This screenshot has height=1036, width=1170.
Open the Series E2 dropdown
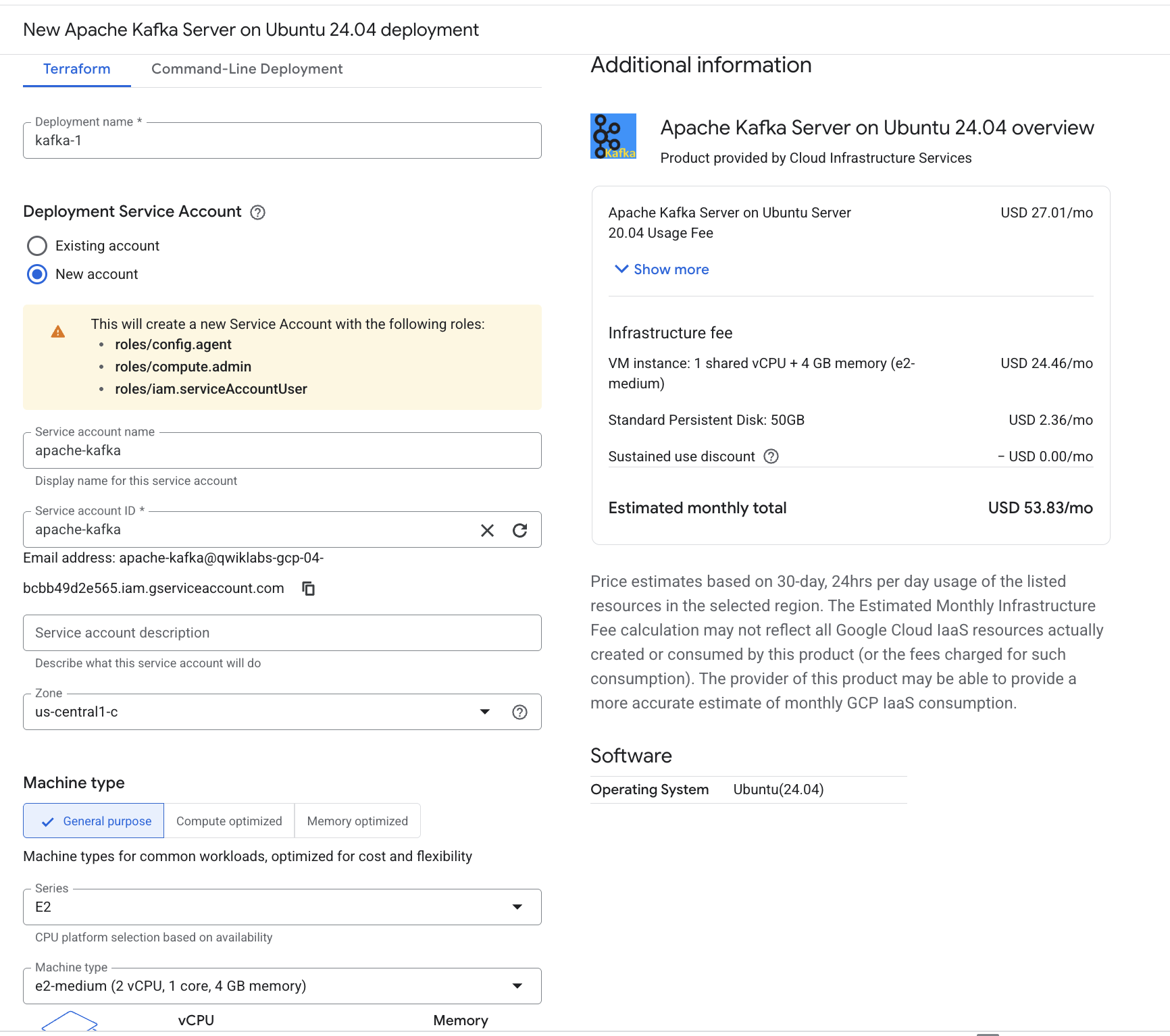pyautogui.click(x=282, y=907)
